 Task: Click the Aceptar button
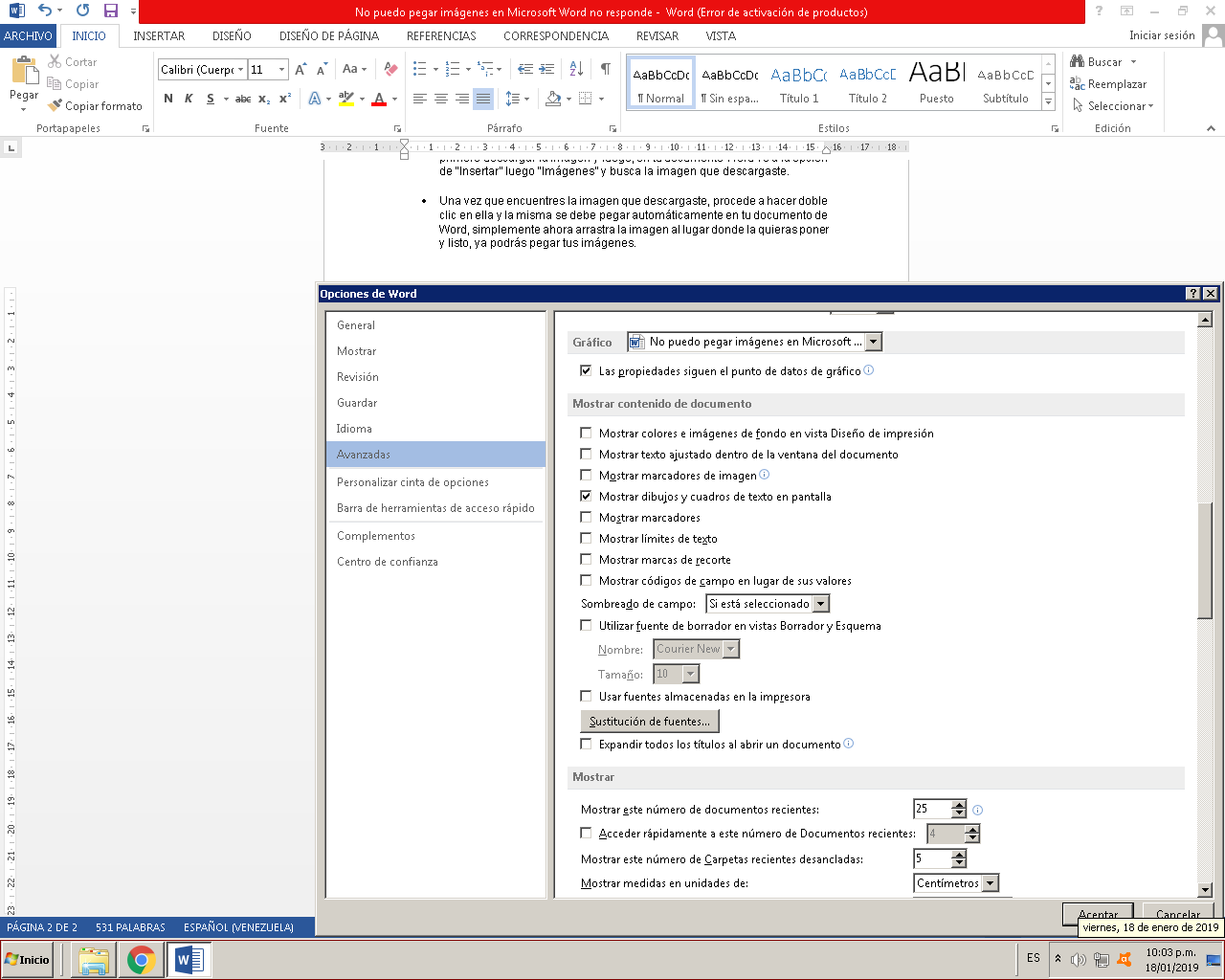[x=1098, y=914]
